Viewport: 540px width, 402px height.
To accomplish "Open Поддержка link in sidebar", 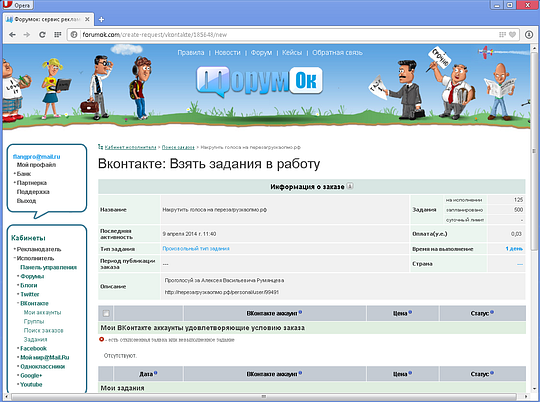I will [x=33, y=192].
